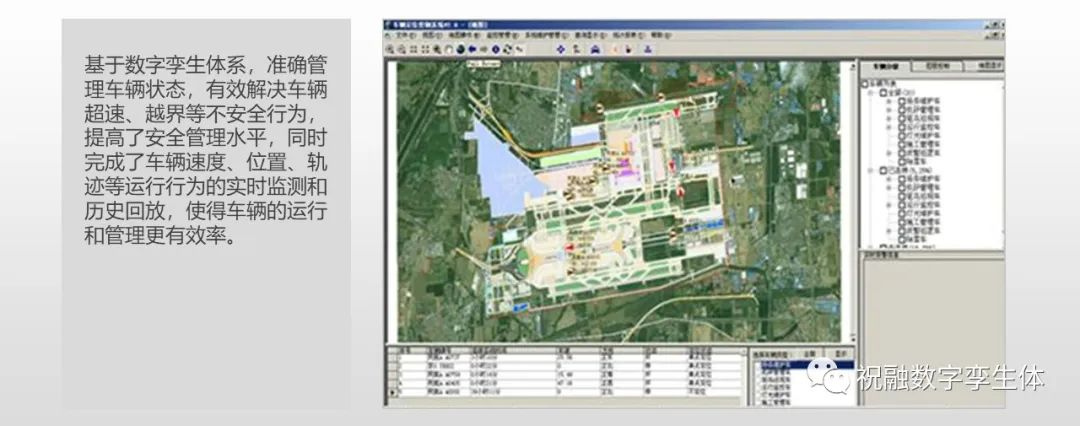
Task: Open the 帮助 menu
Action: tap(658, 34)
